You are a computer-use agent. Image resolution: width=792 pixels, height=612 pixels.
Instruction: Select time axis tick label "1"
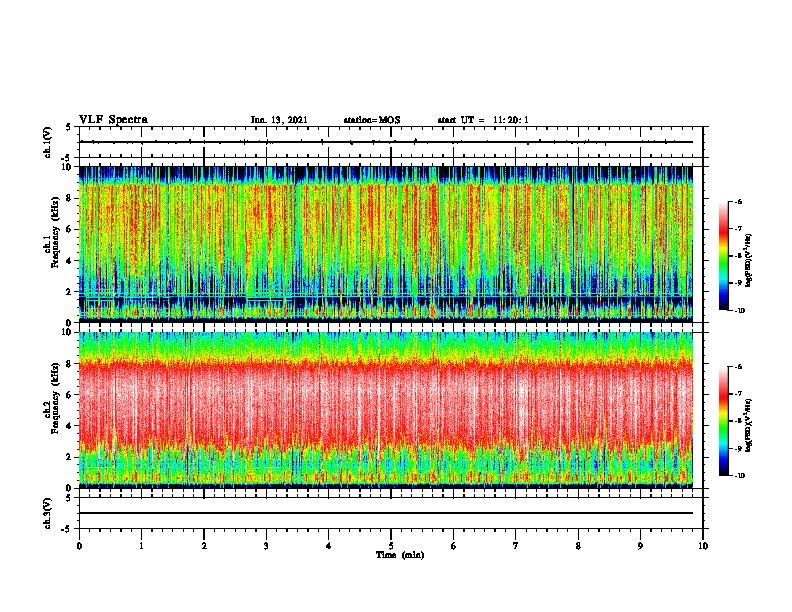coord(141,546)
